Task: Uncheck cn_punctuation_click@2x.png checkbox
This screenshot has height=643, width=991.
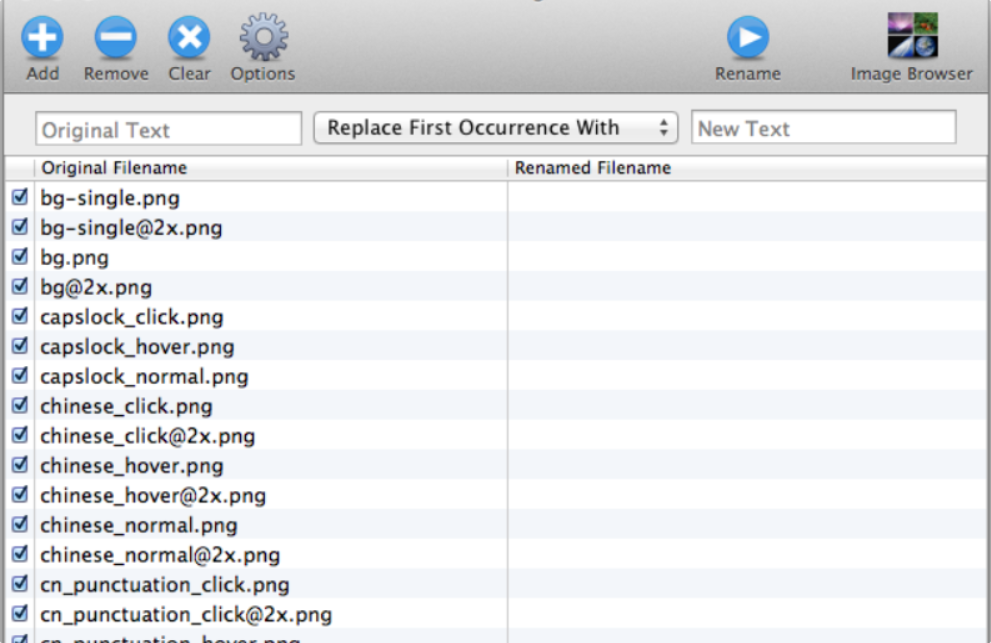Action: click(20, 613)
